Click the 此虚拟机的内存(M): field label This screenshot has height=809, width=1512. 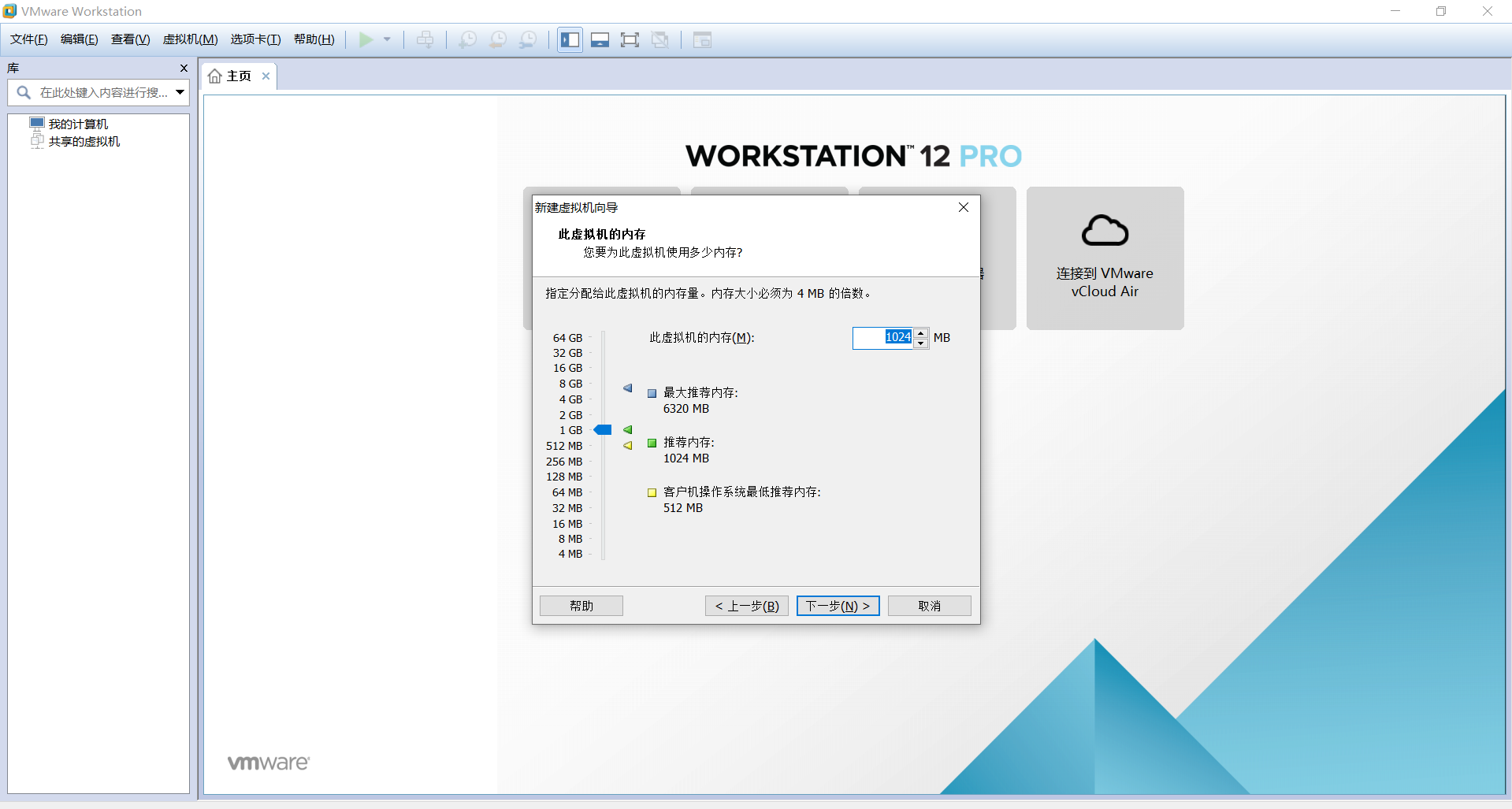pyautogui.click(x=702, y=338)
